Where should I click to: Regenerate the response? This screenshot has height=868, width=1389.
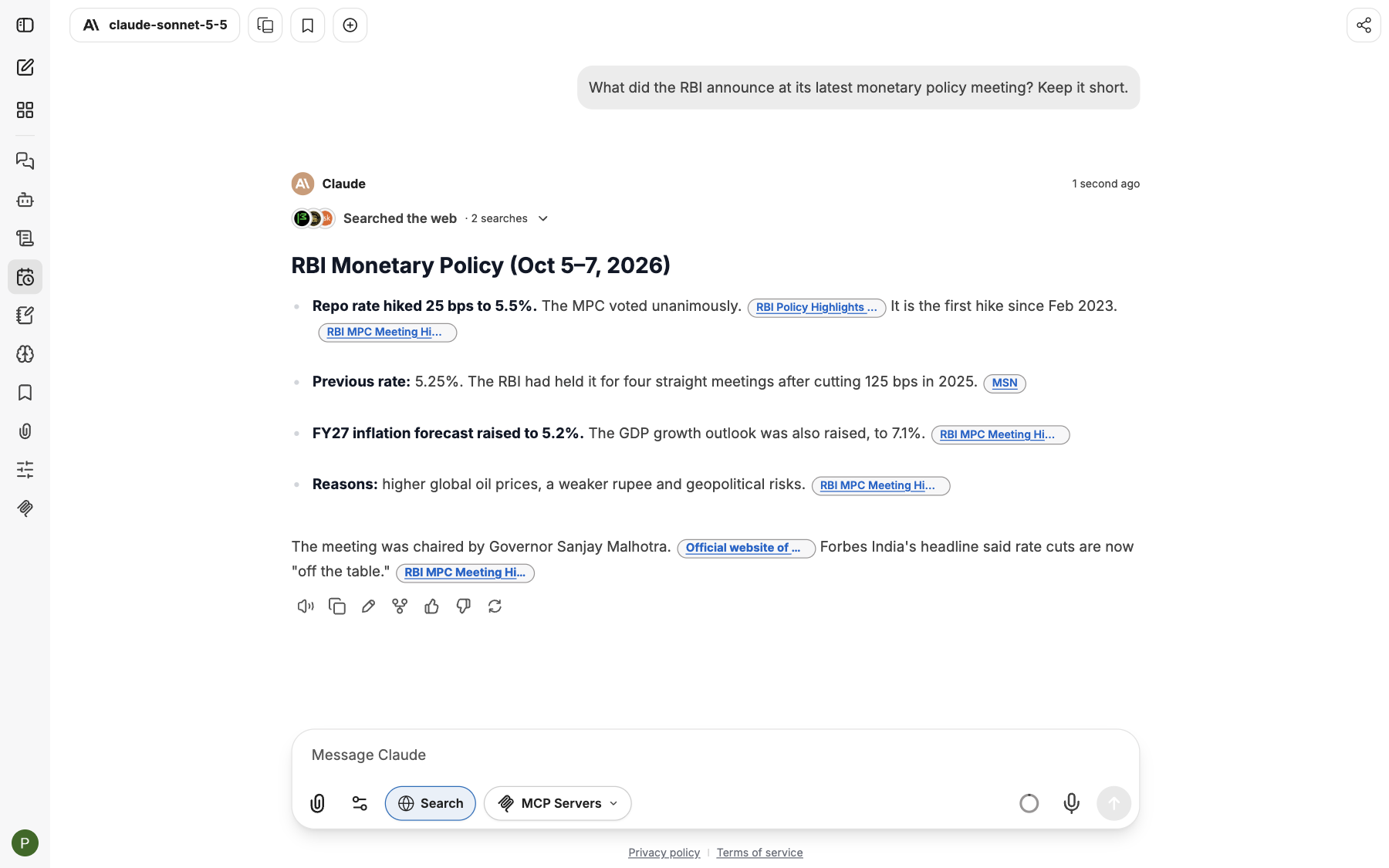point(495,606)
